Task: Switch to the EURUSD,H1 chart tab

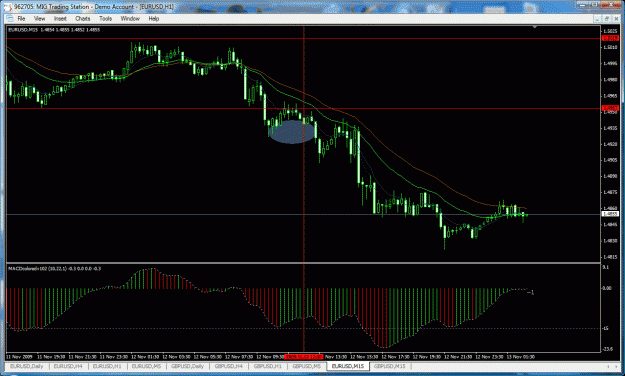Action: pyautogui.click(x=107, y=366)
